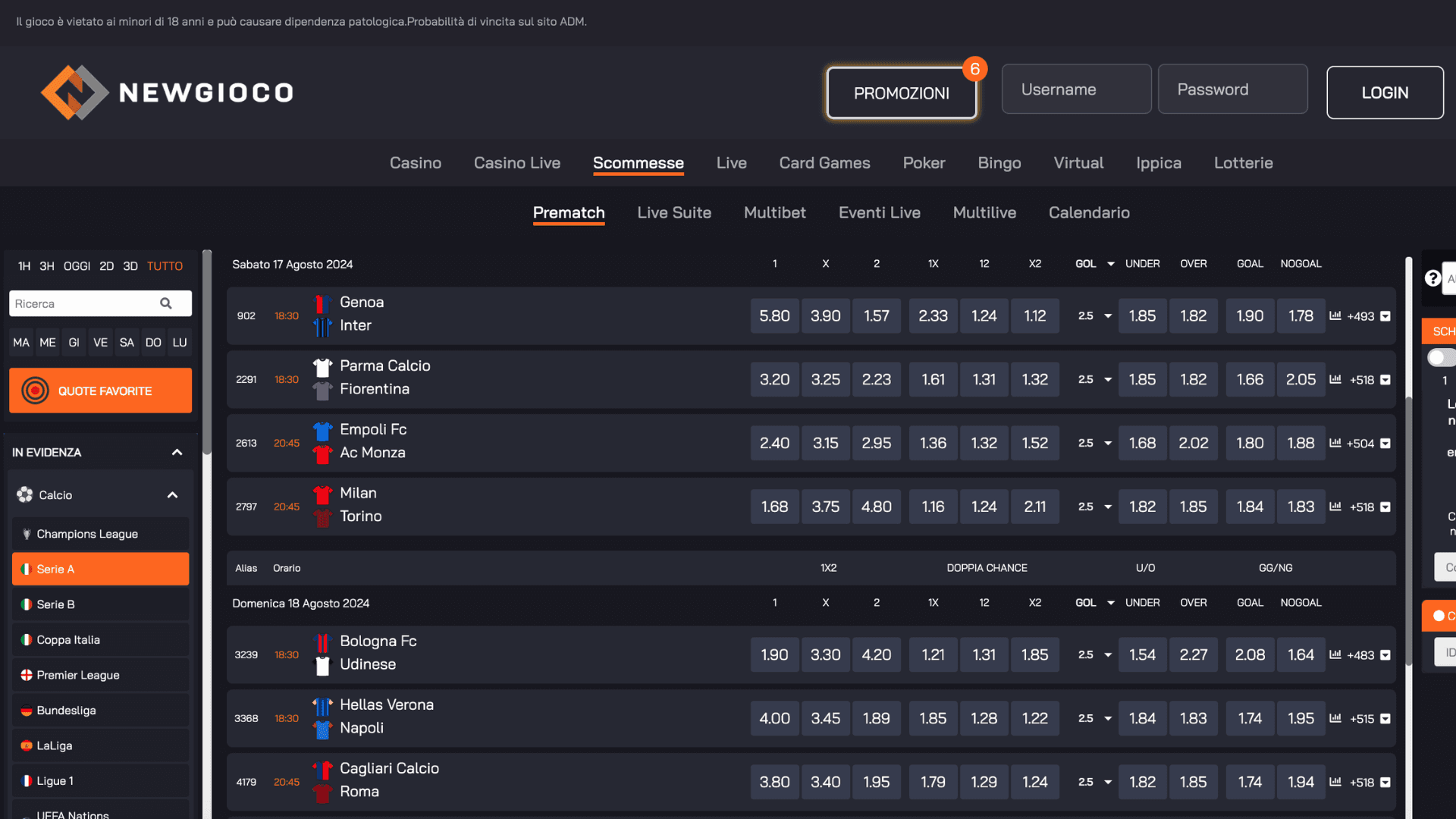Click the LOGIN button
The image size is (1456, 819).
click(1385, 93)
